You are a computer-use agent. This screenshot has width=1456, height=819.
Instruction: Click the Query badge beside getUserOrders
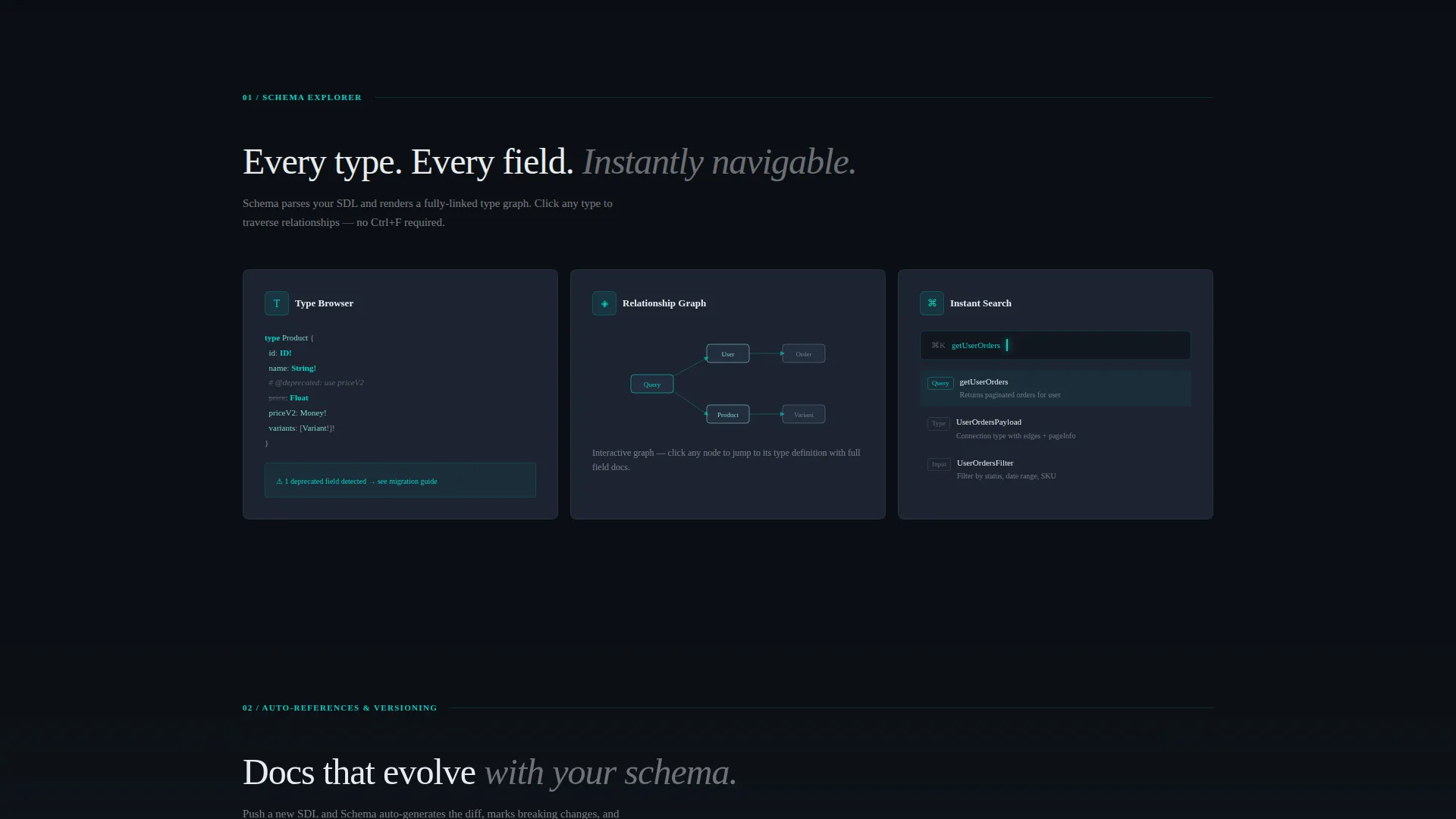[x=940, y=383]
